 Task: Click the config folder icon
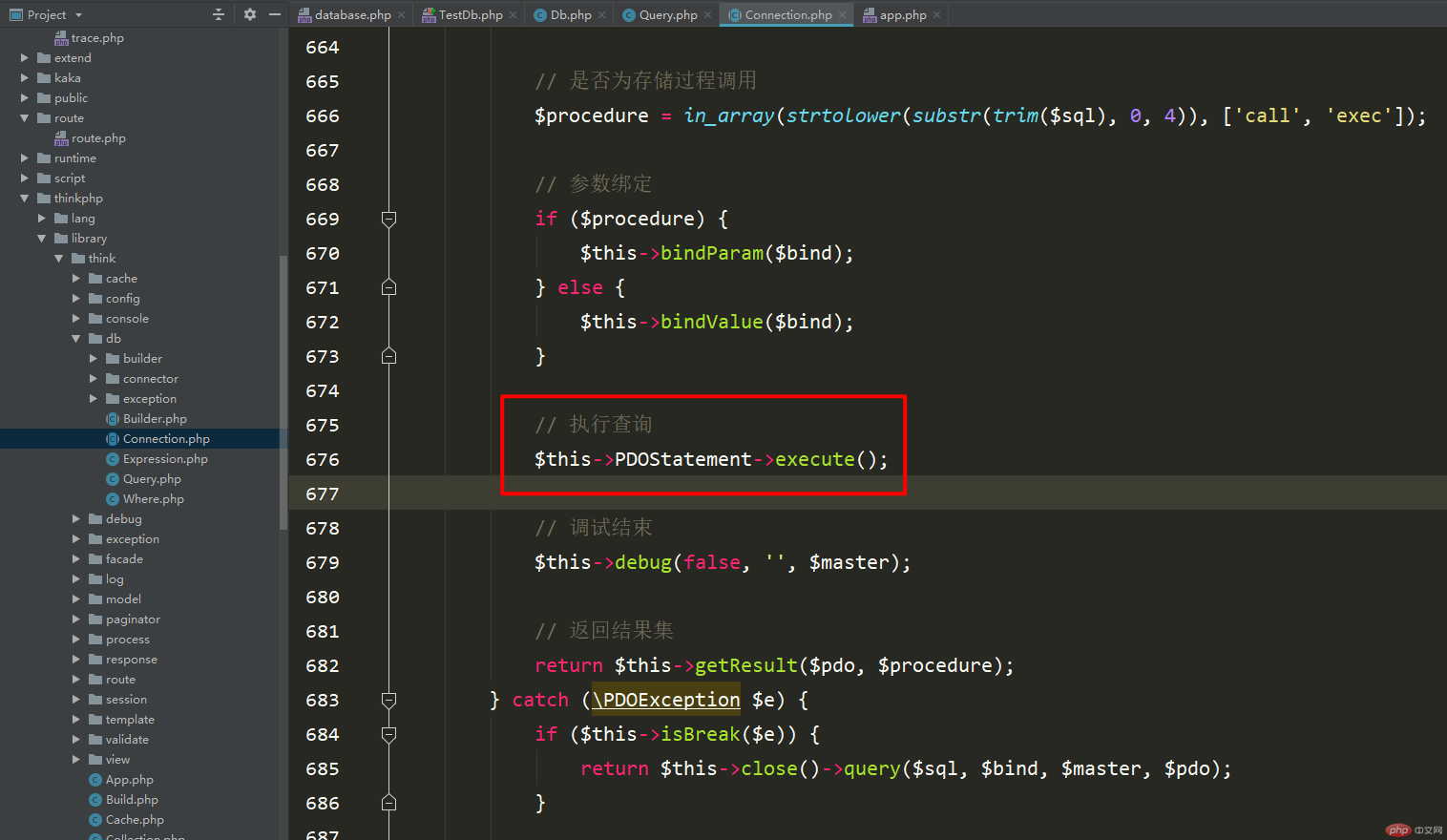(95, 299)
